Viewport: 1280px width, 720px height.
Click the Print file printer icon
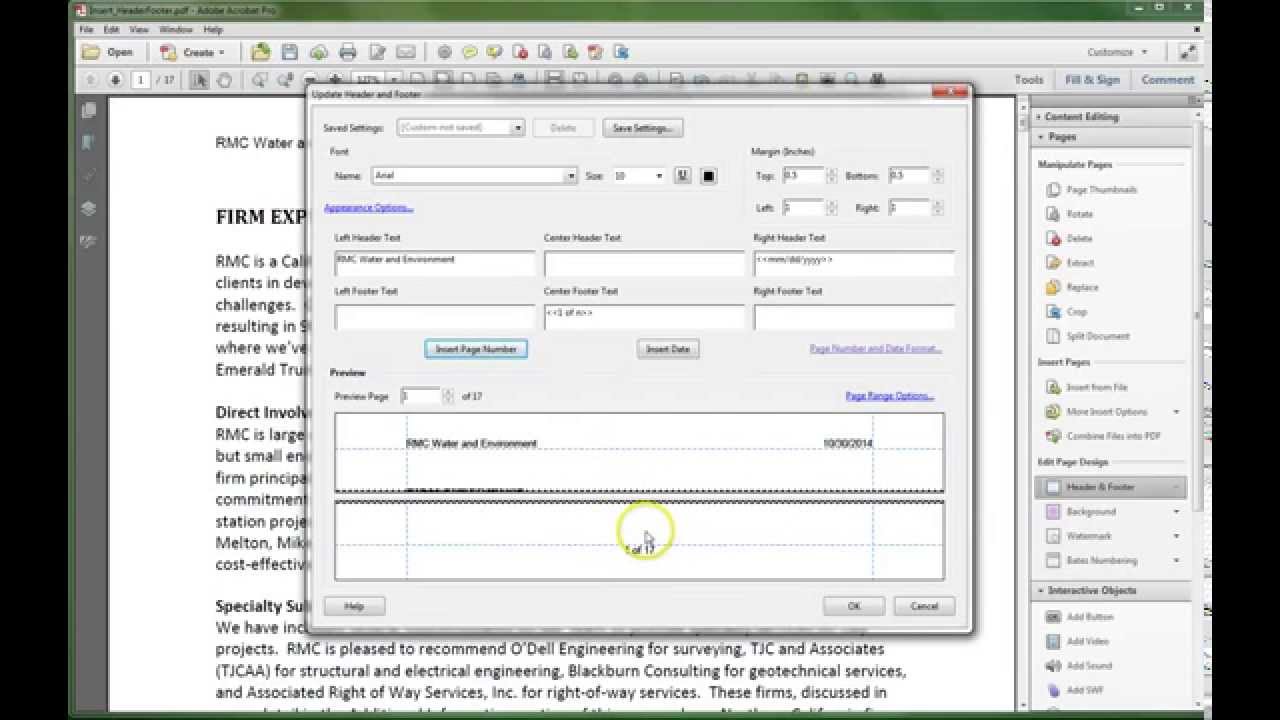348,52
